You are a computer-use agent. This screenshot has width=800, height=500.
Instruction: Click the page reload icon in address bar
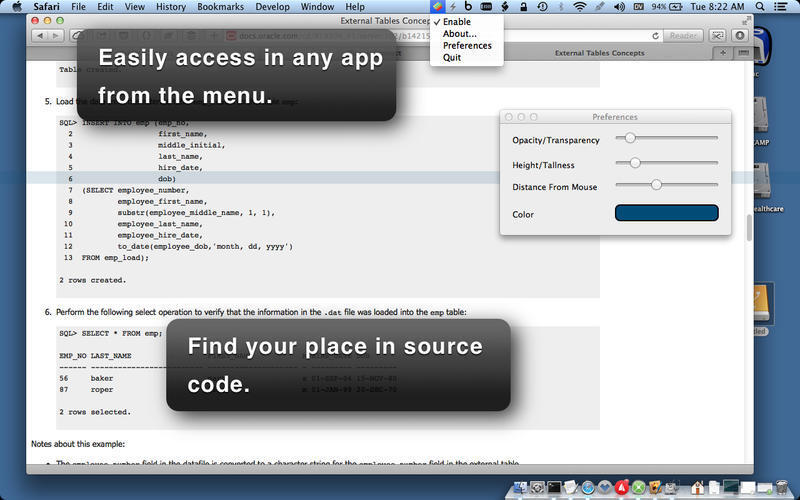(x=655, y=36)
